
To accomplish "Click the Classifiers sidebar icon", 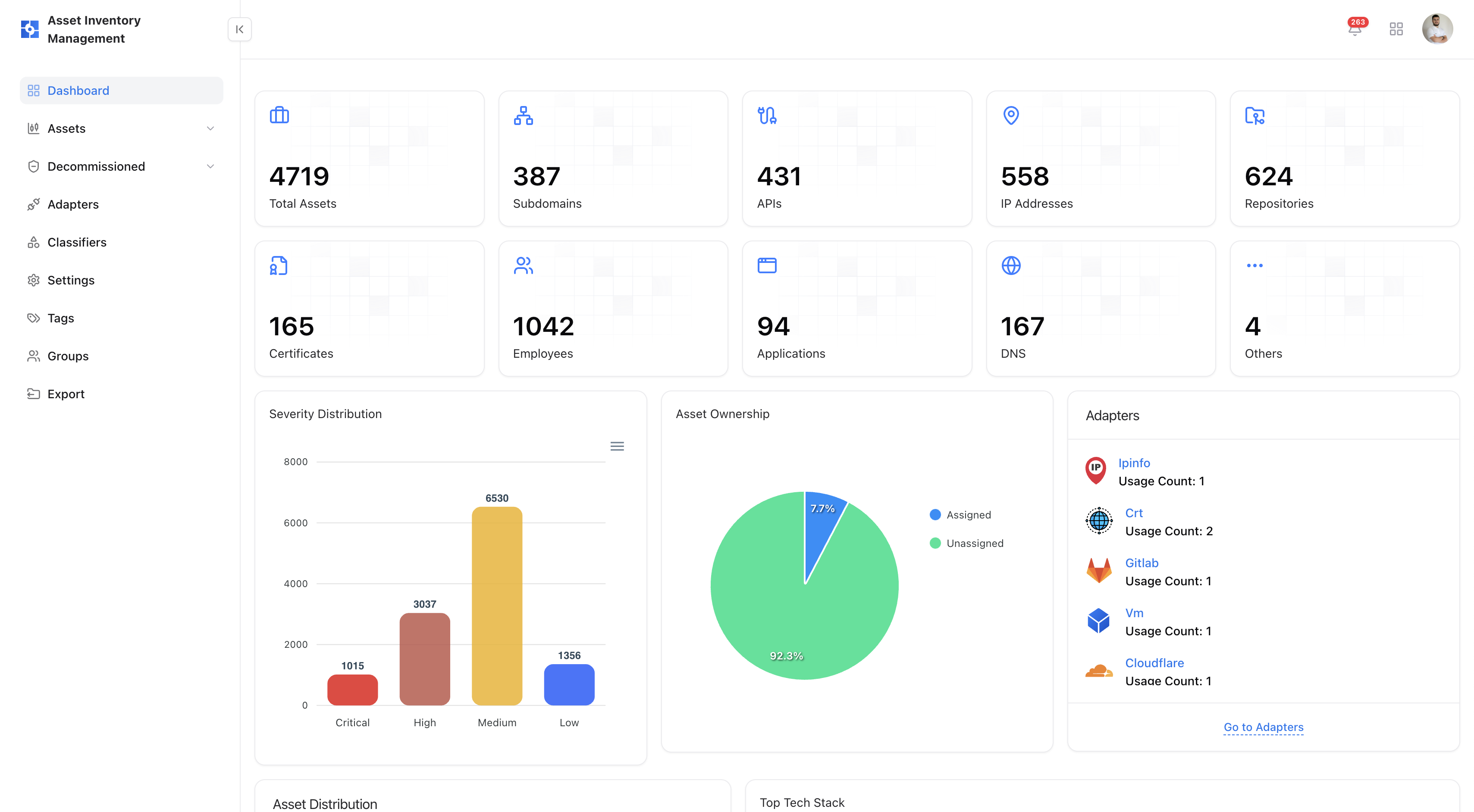I will pyautogui.click(x=34, y=242).
